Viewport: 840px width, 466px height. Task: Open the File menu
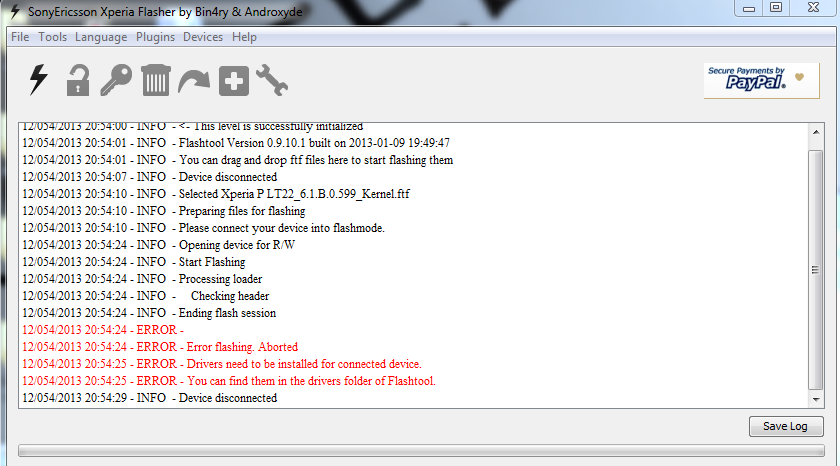pos(20,37)
